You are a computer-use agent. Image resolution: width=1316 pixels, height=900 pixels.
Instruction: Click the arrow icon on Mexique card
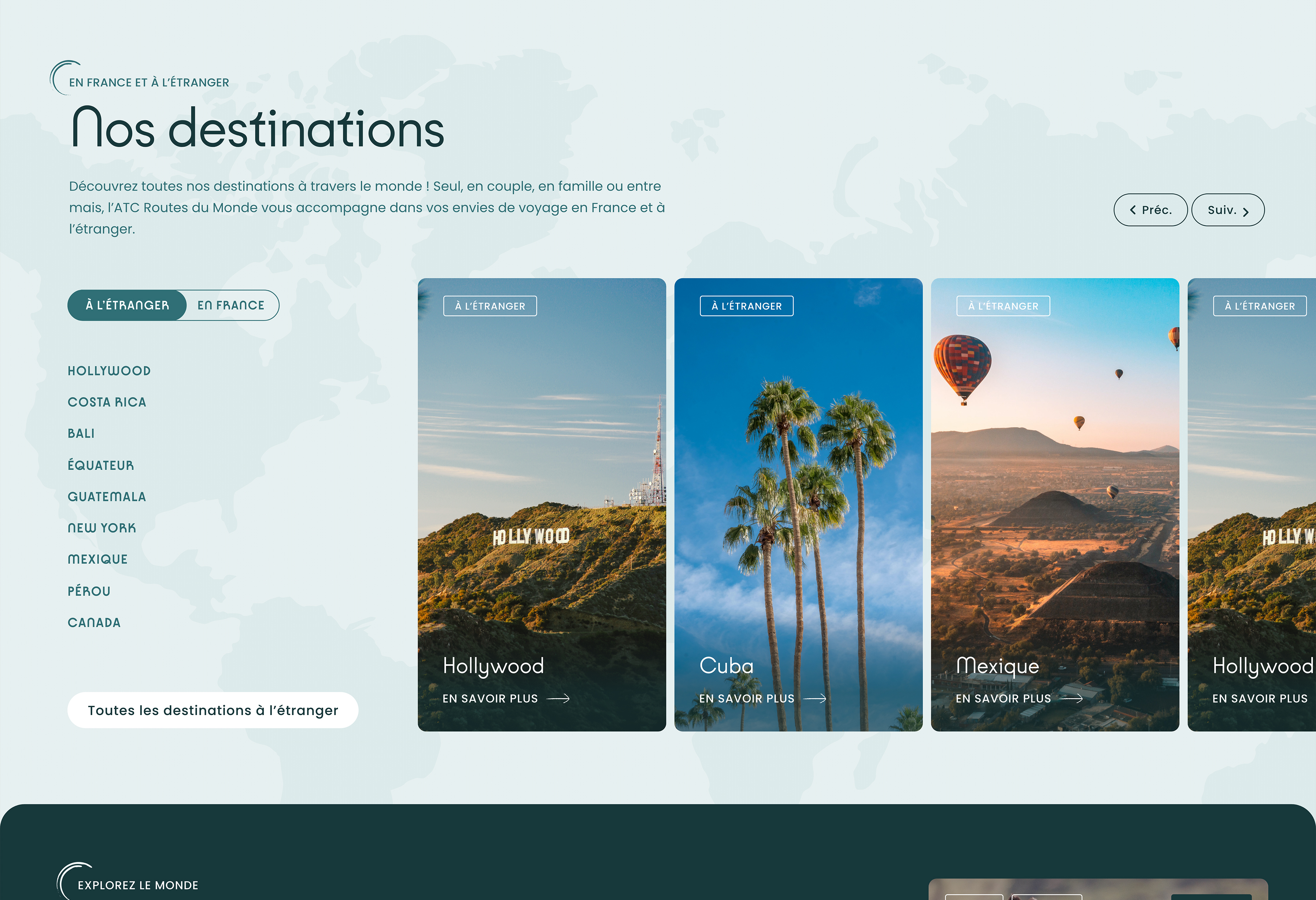(1071, 699)
